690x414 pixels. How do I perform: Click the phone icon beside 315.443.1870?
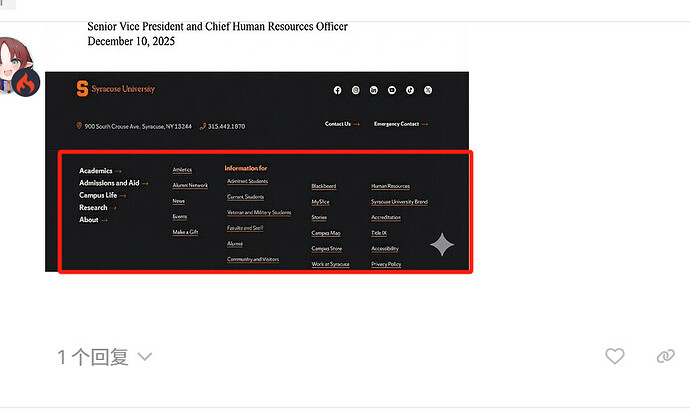202,126
